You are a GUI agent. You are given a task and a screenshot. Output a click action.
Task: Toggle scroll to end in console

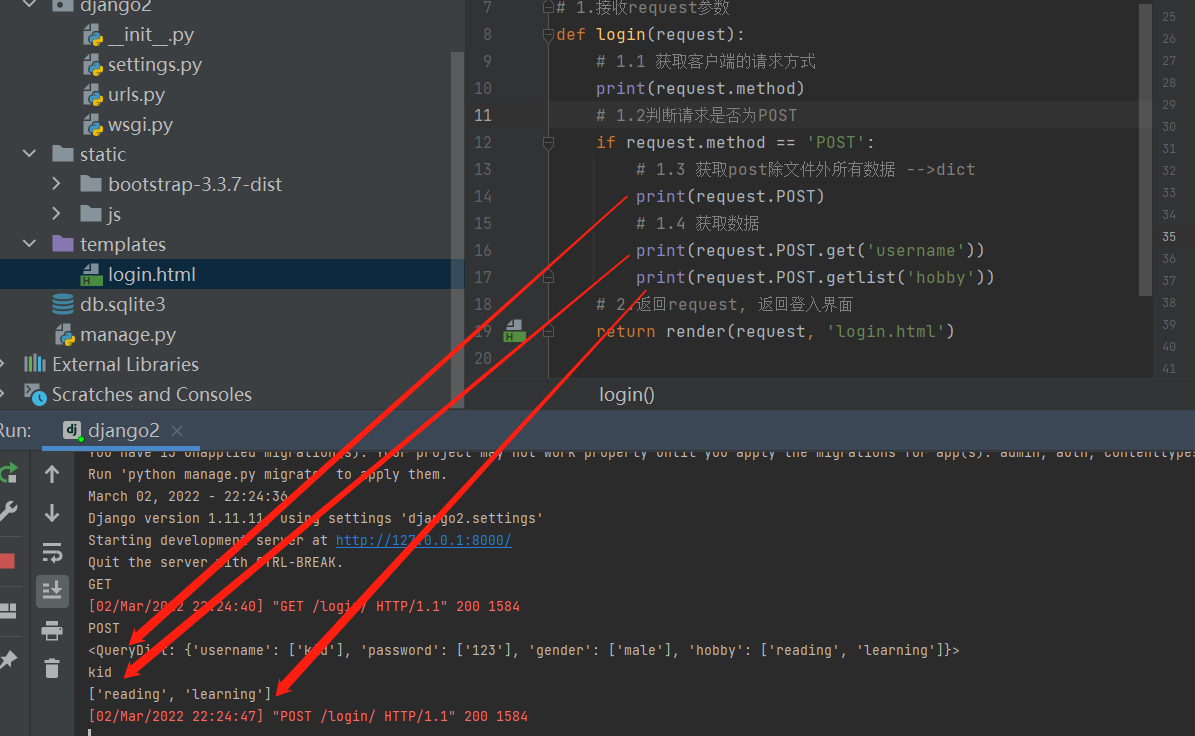pos(52,590)
